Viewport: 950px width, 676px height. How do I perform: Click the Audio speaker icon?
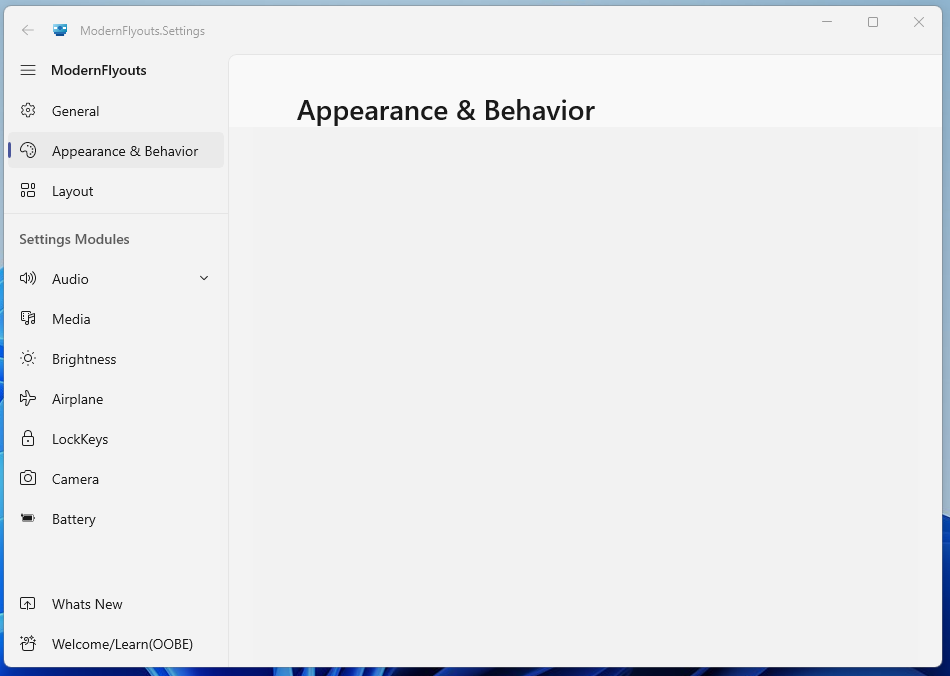pyautogui.click(x=28, y=279)
